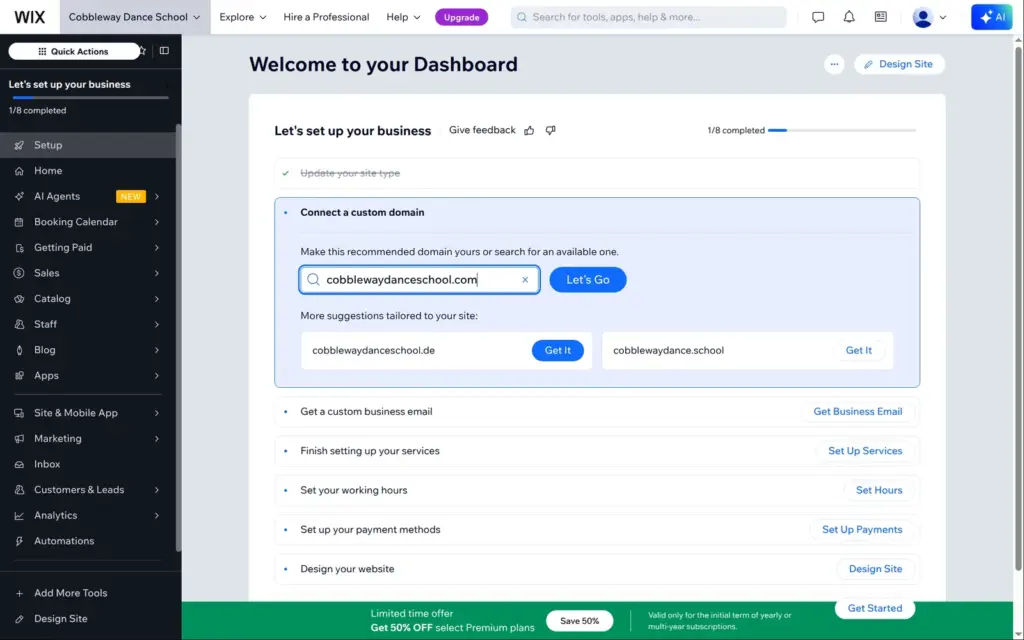Get the cobblewaydanceschool.de domain

coord(558,351)
